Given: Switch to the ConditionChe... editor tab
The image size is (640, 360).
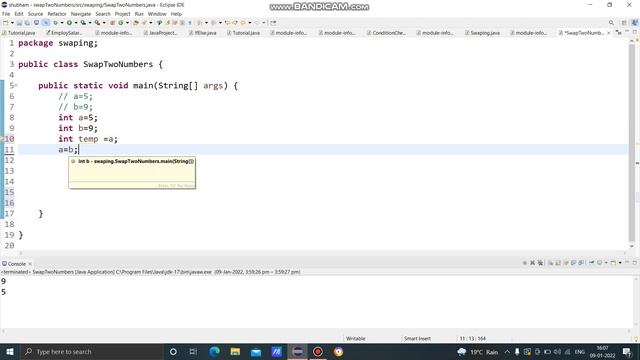Looking at the screenshot, I should click(x=386, y=33).
